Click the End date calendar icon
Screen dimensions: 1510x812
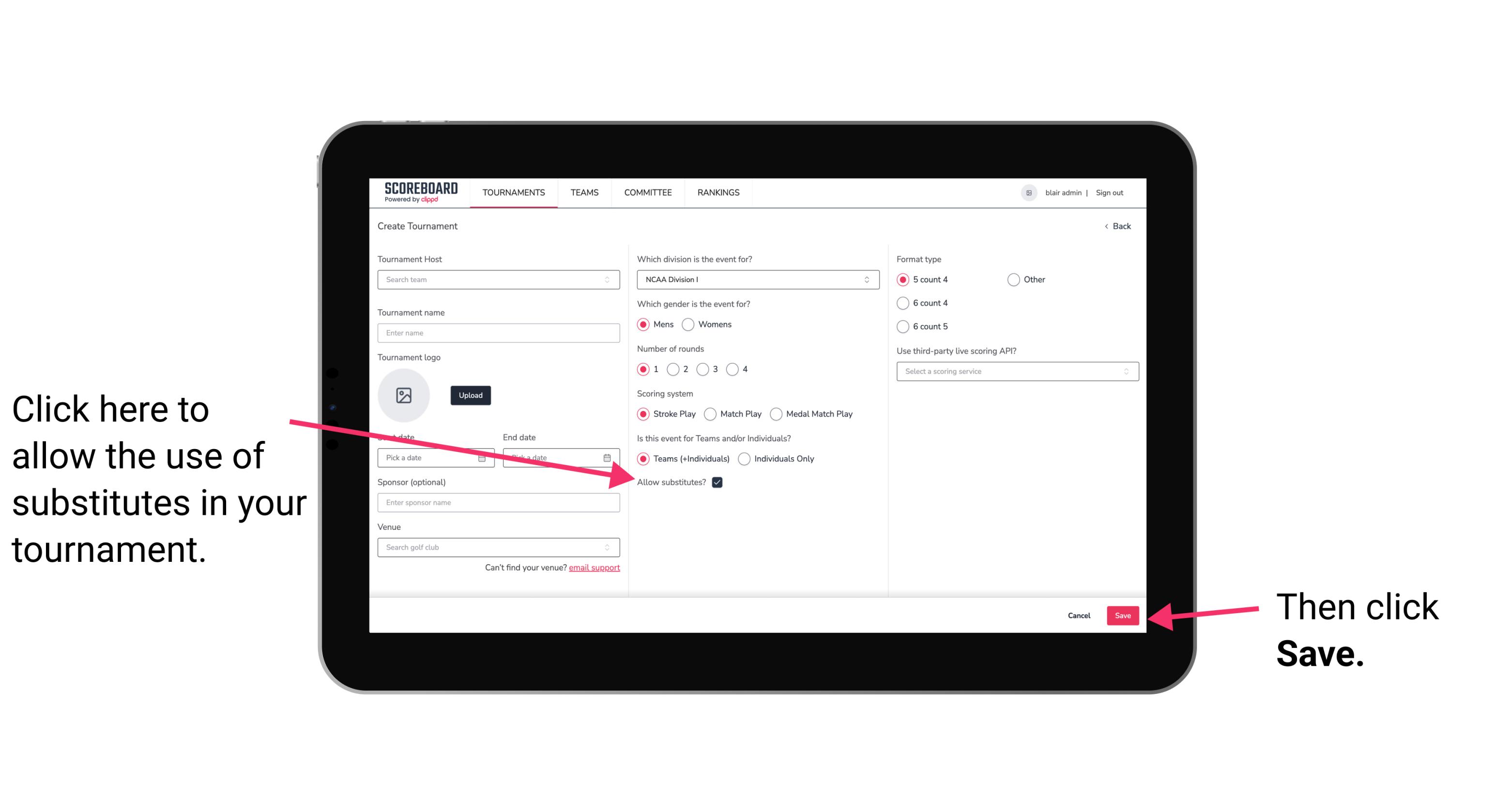click(608, 457)
